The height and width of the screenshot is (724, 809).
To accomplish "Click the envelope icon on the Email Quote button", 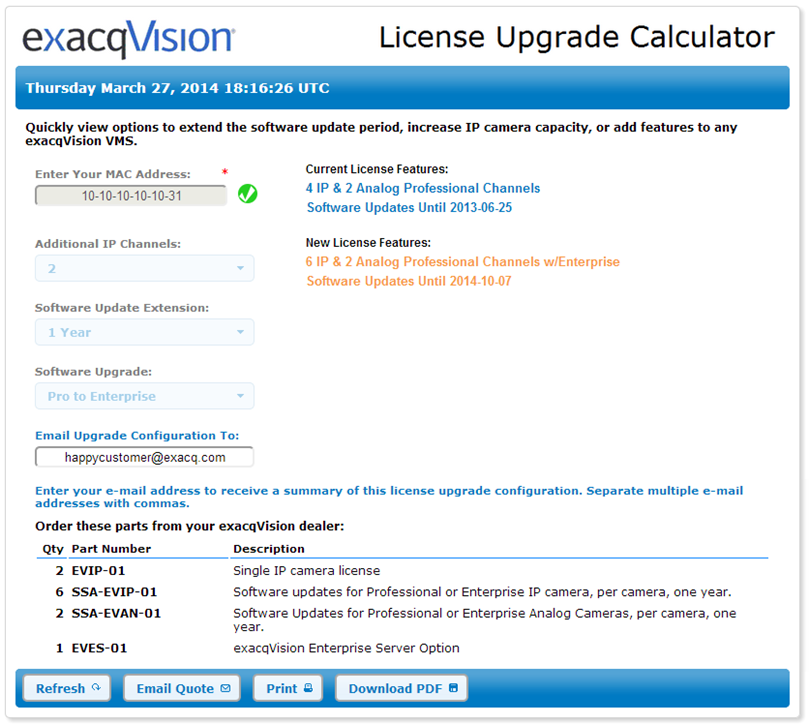I will (223, 688).
